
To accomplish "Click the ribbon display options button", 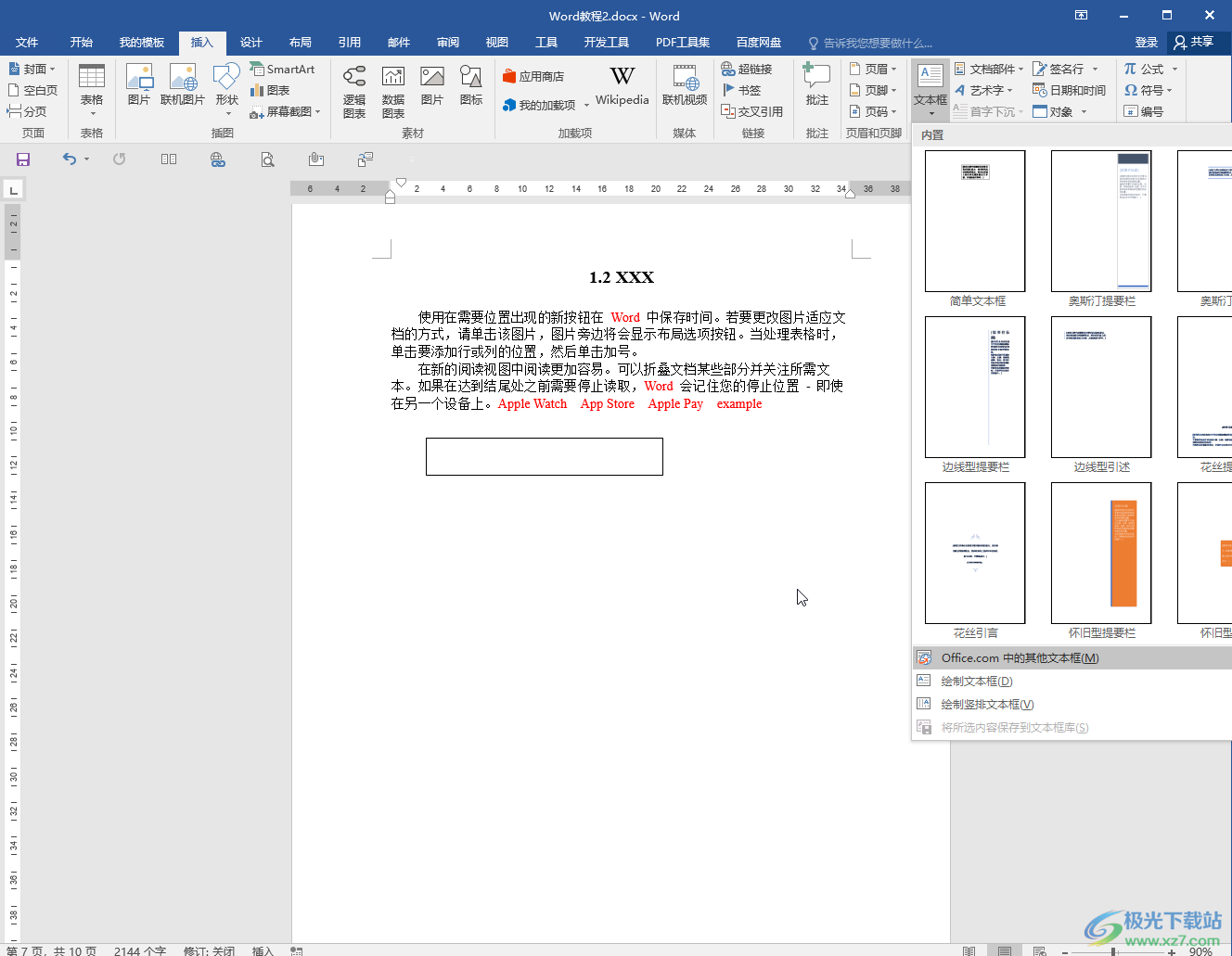I will pos(1081,15).
